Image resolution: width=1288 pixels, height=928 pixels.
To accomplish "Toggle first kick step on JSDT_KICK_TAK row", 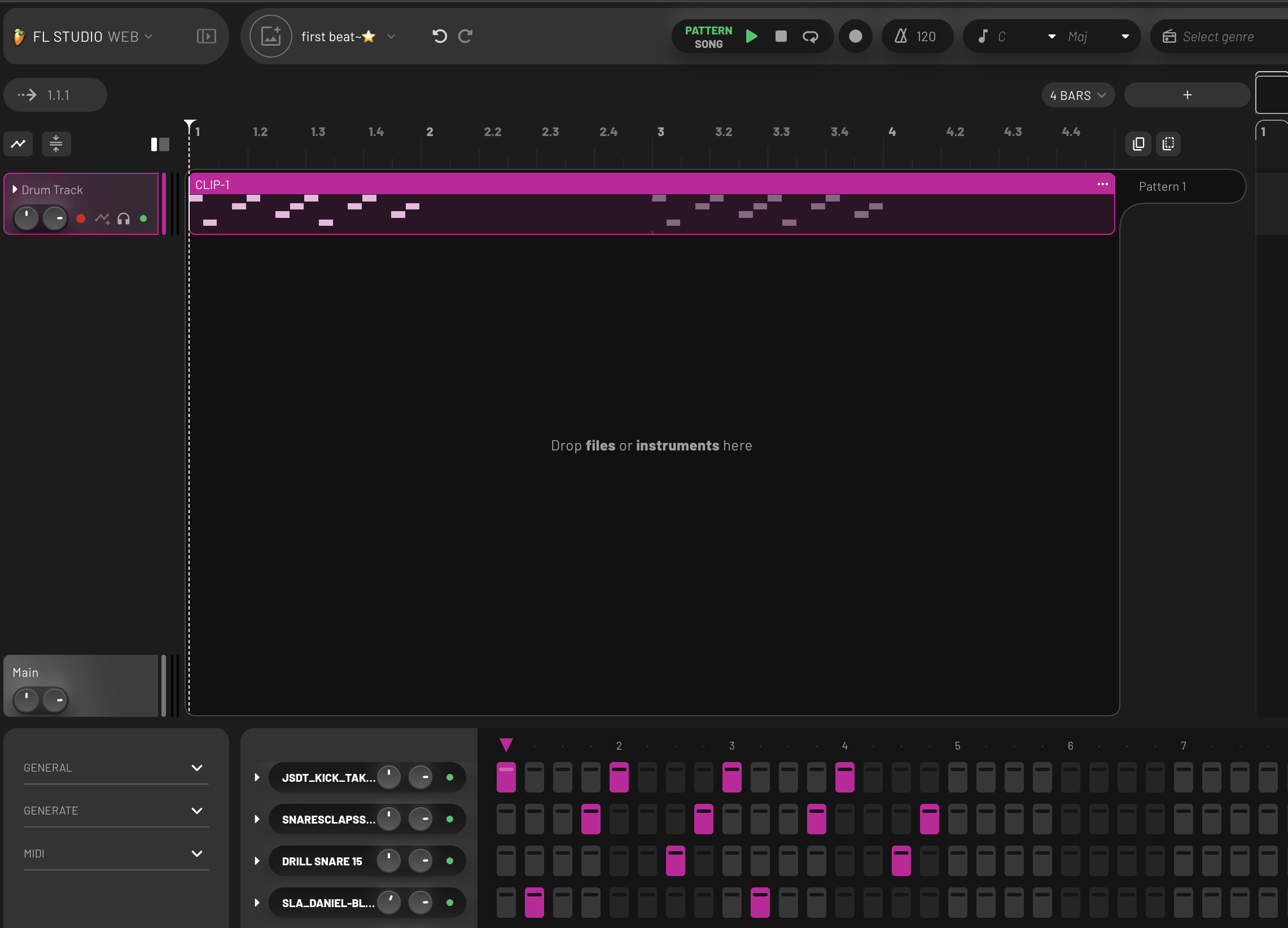I will point(506,777).
